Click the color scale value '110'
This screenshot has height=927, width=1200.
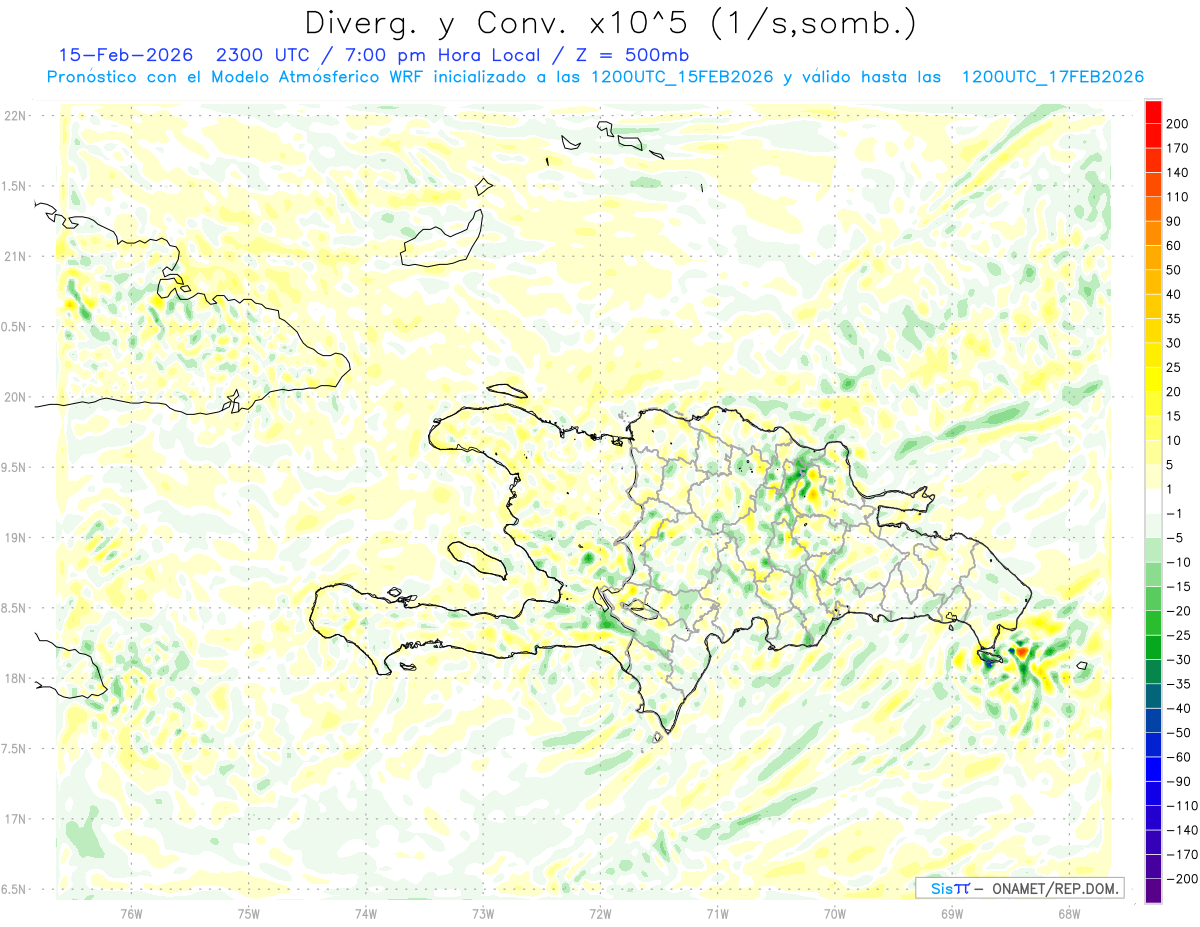click(1178, 198)
